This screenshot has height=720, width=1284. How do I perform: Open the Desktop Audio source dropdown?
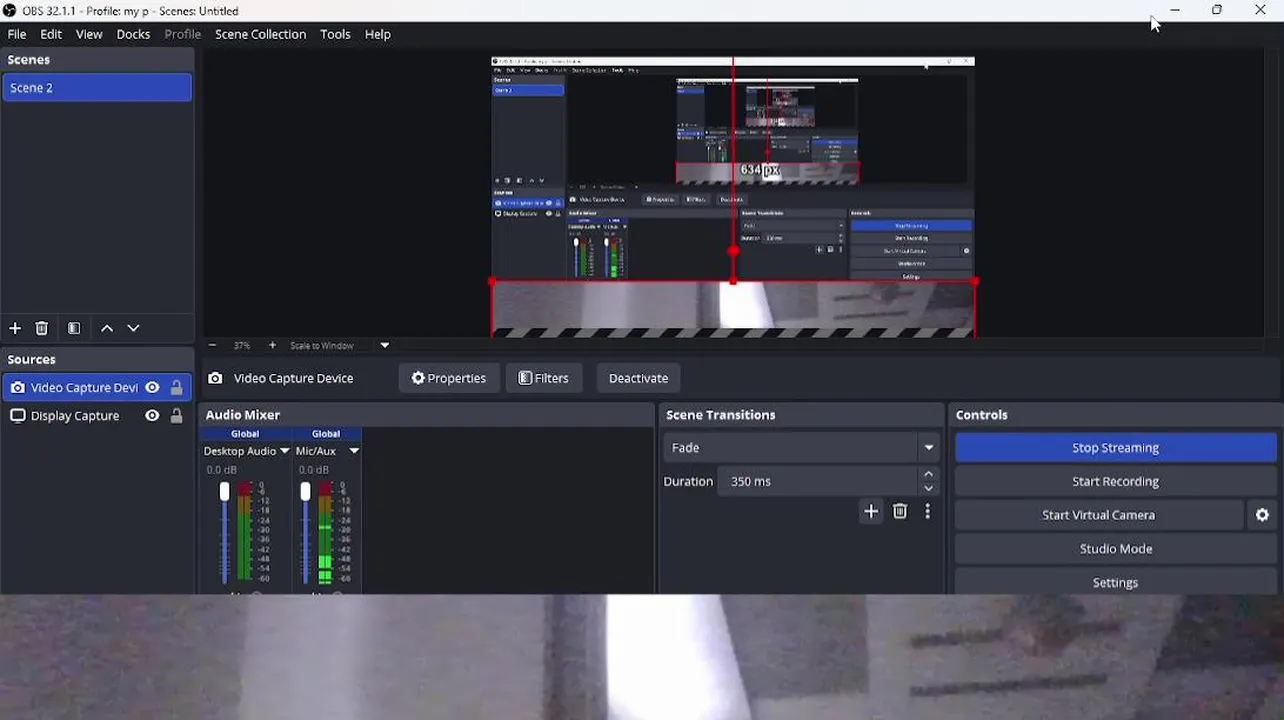284,451
